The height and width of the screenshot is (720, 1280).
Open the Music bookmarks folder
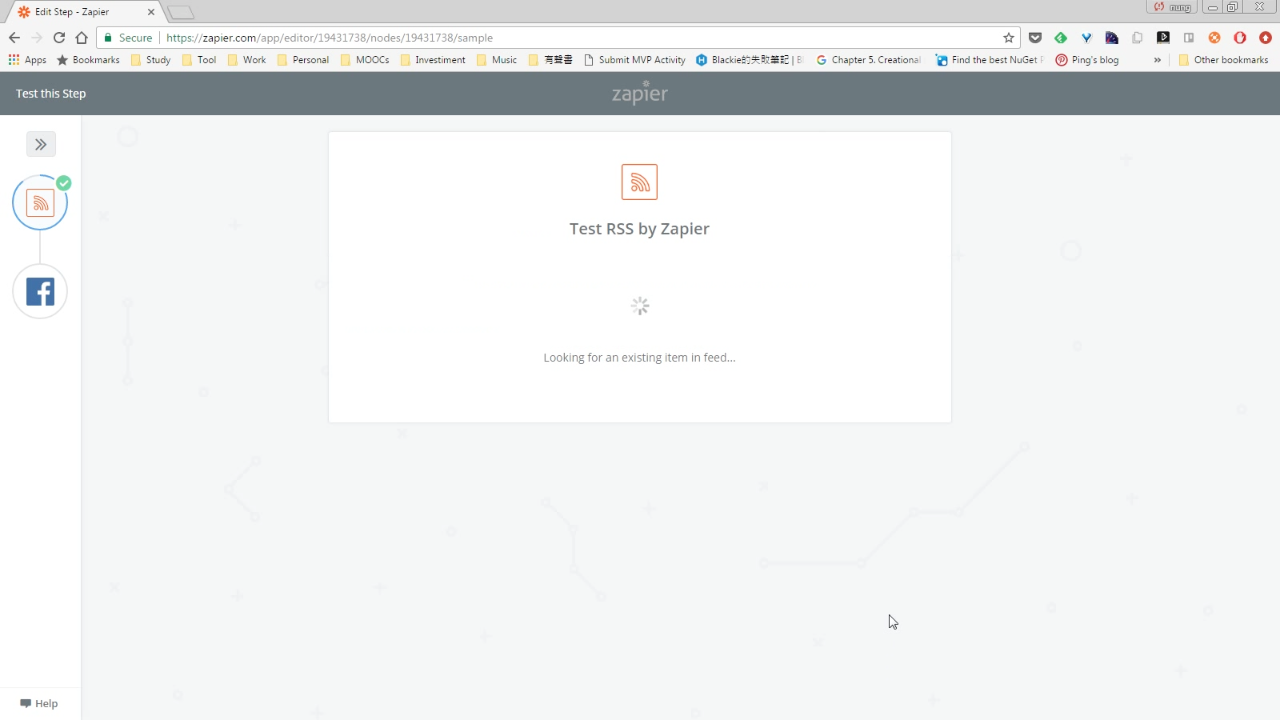(x=497, y=60)
